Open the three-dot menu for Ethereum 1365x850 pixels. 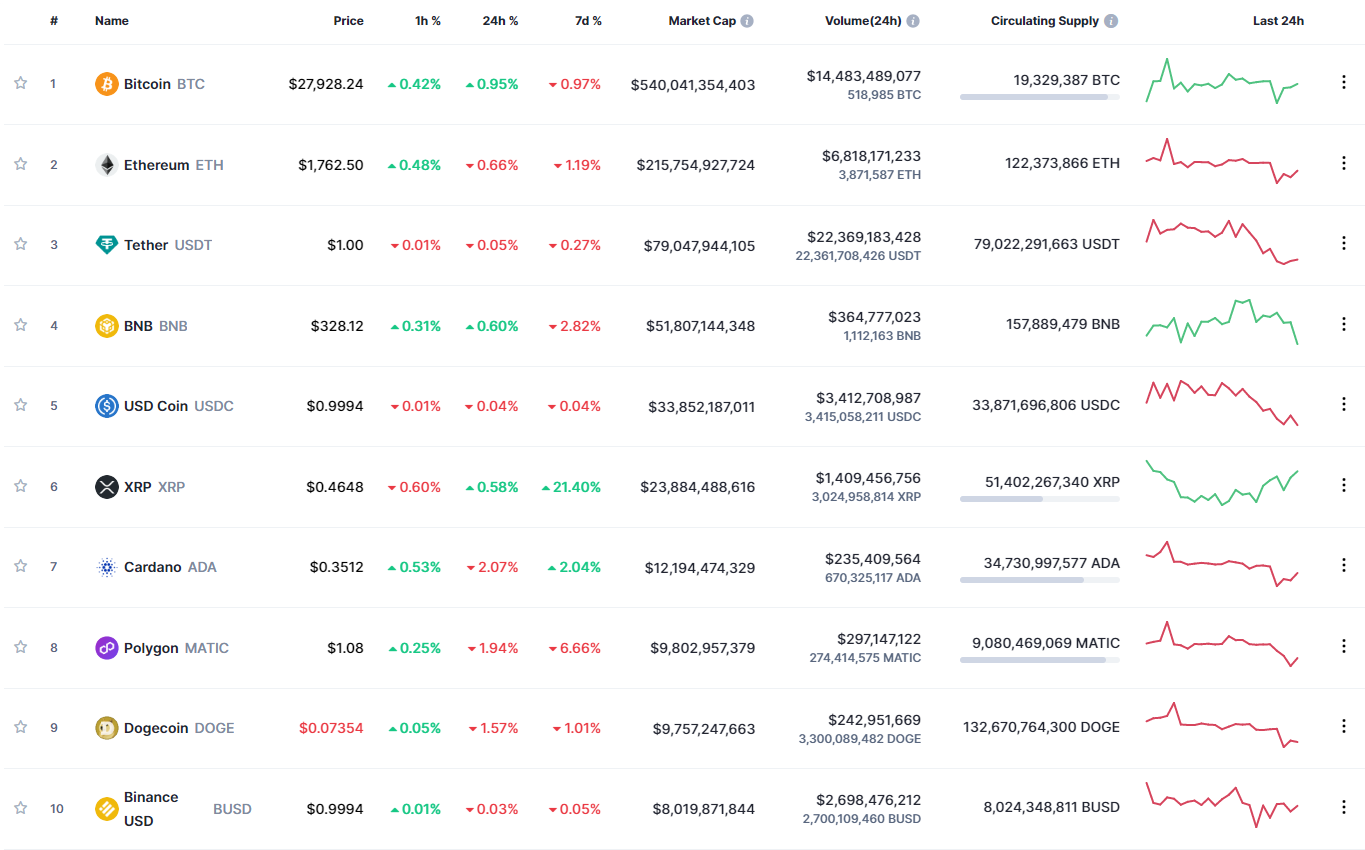pos(1343,163)
